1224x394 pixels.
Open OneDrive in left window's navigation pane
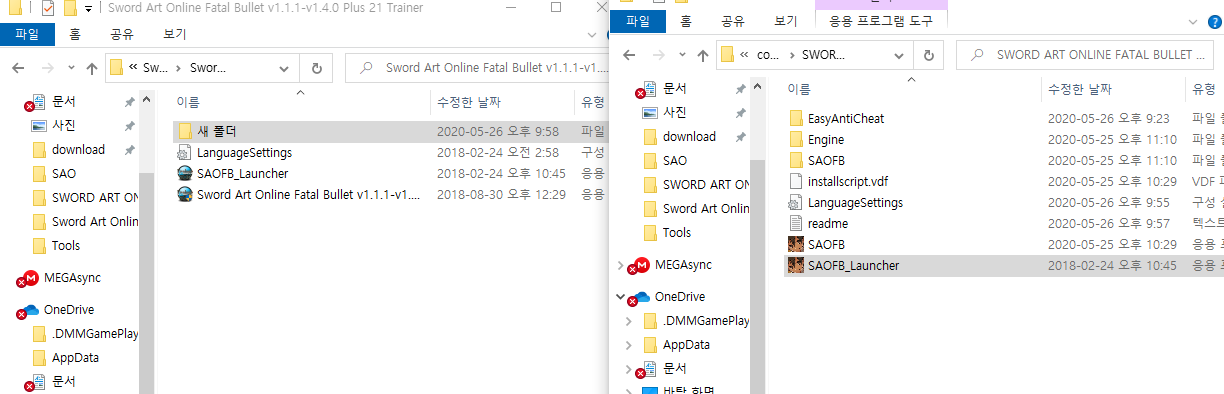pos(68,310)
